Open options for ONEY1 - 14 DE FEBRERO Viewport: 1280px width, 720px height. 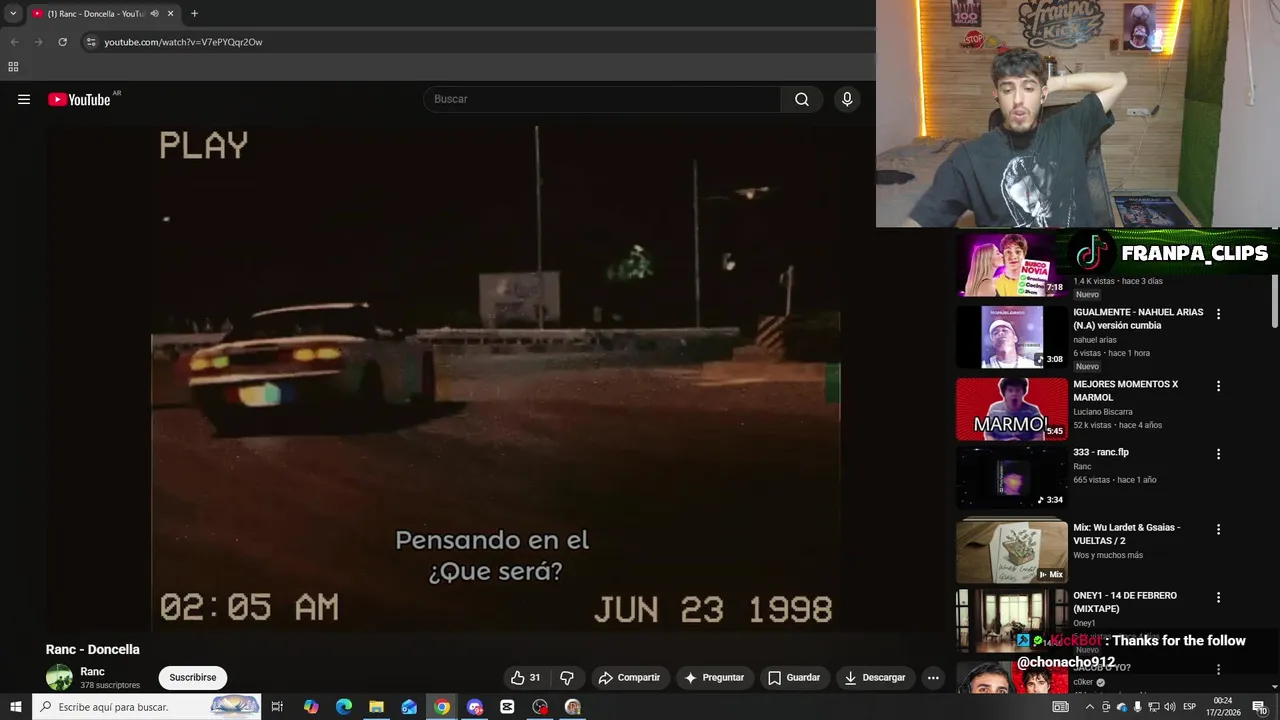coord(1218,597)
